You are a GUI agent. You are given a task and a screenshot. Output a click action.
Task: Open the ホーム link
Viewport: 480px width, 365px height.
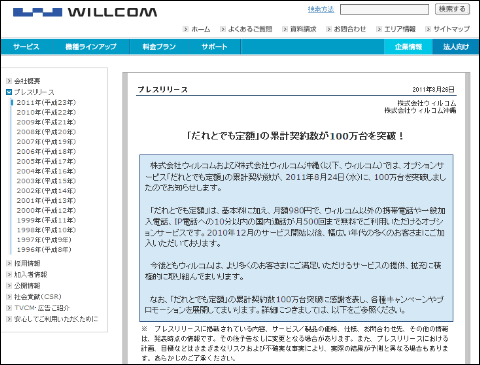coord(201,29)
